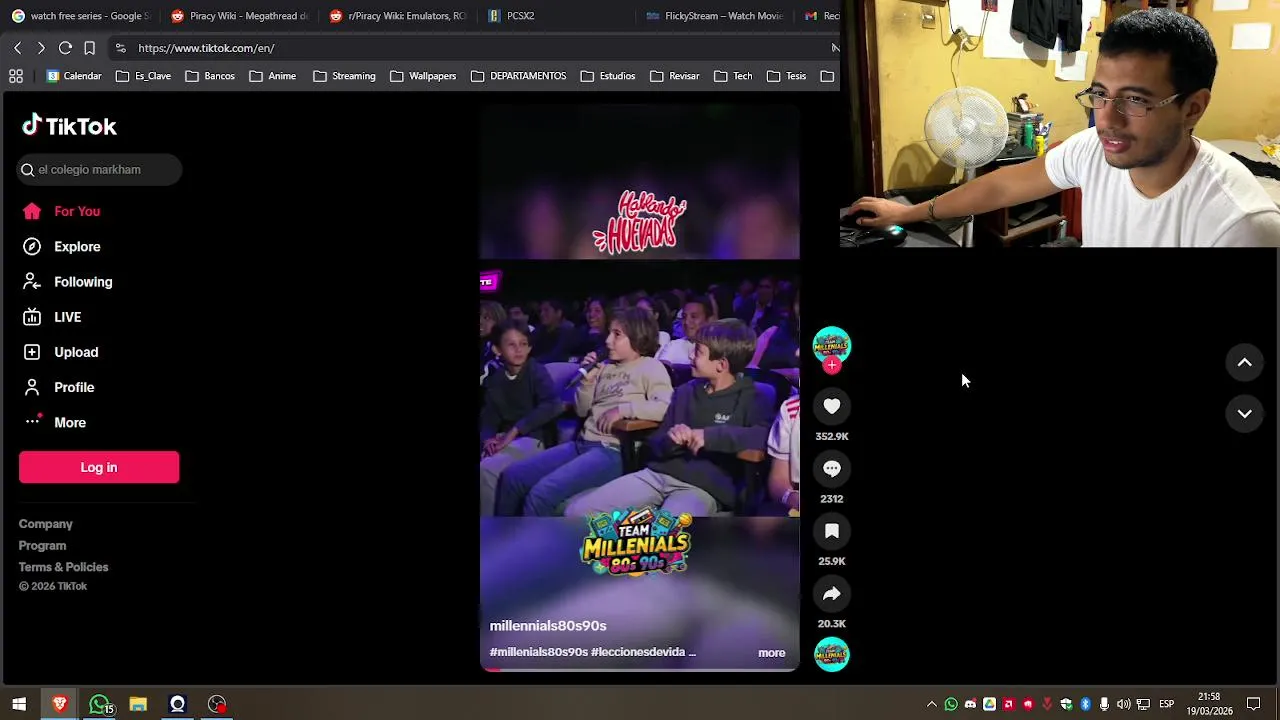The height and width of the screenshot is (720, 1280).
Task: Reload the page
Action: (65, 48)
